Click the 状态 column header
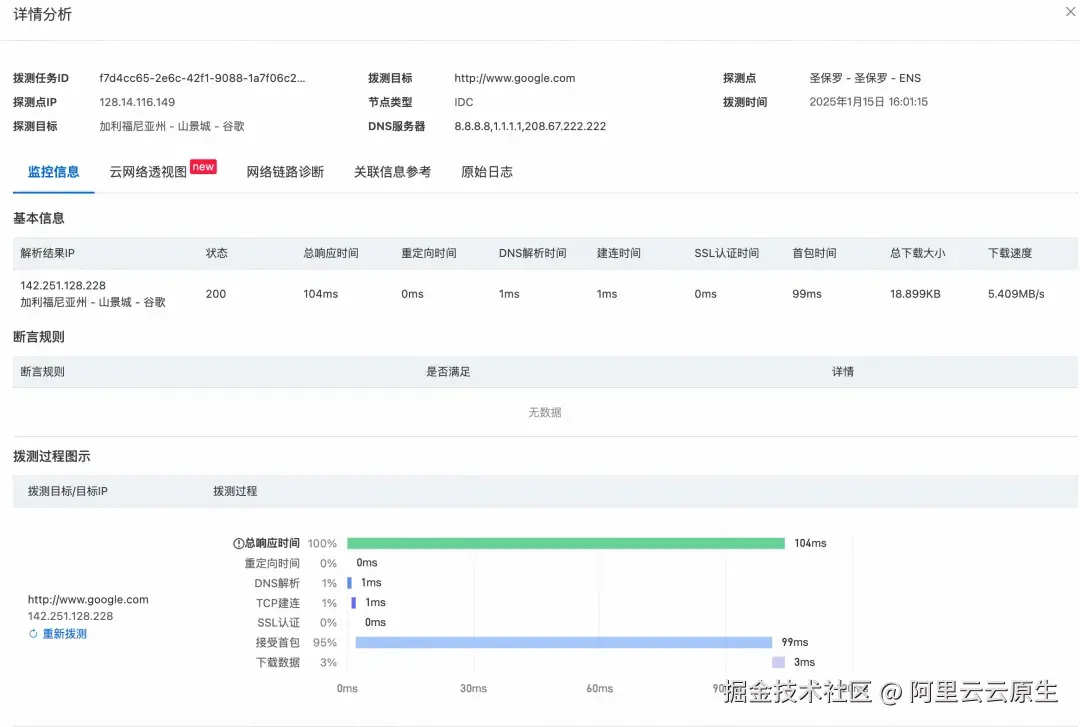Screen dimensions: 1080x727 click(216, 253)
